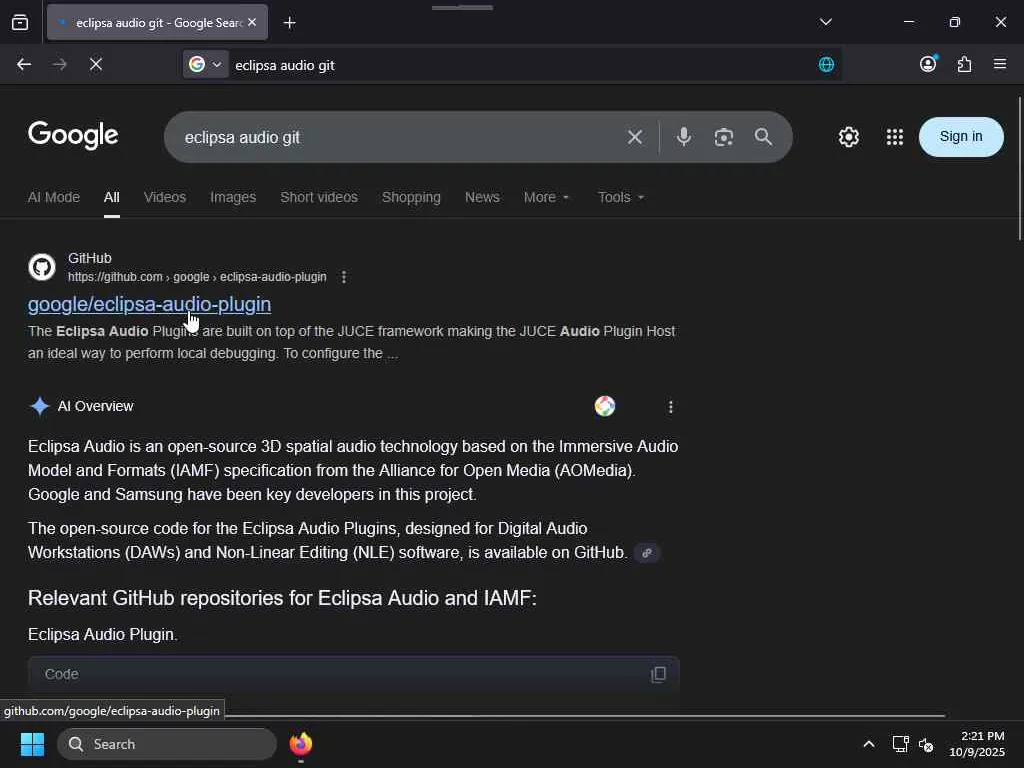Open the Google apps grid
The height and width of the screenshot is (768, 1024).
(x=895, y=137)
